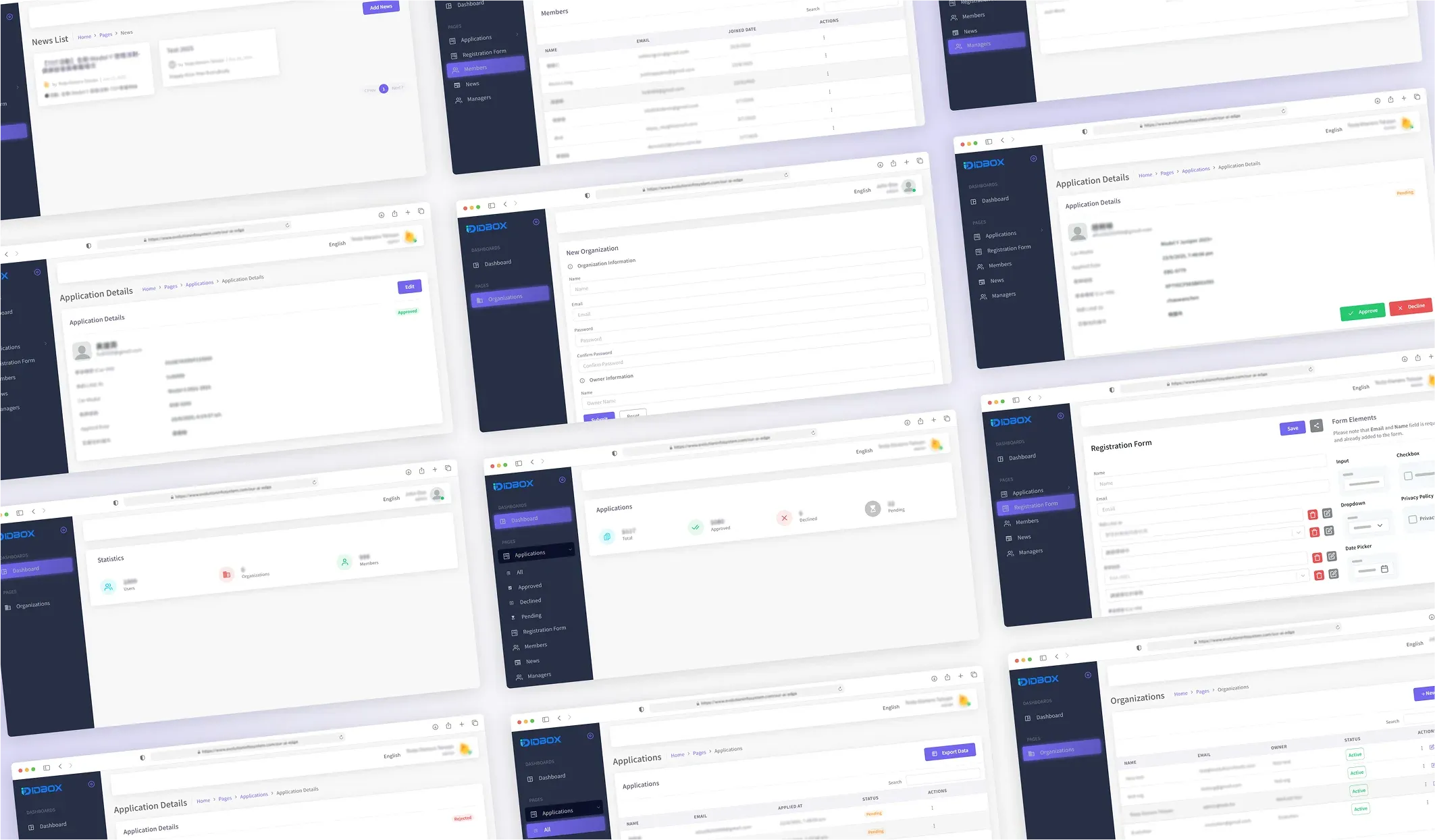Tick the checkbox under Checkbox form element
This screenshot has height=840, width=1435.
tap(1408, 476)
